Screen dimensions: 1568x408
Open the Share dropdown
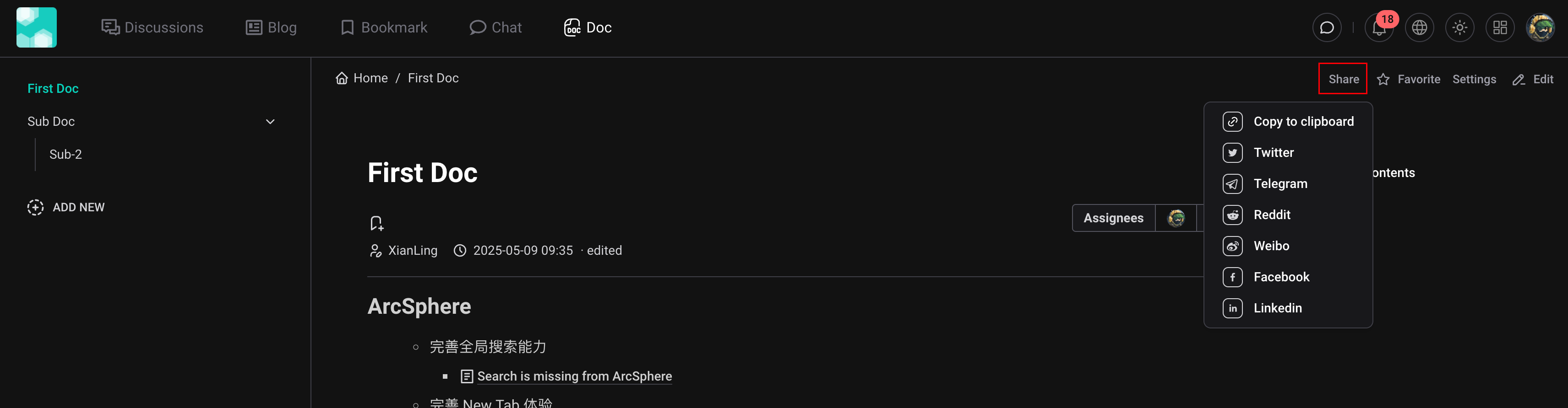point(1343,79)
